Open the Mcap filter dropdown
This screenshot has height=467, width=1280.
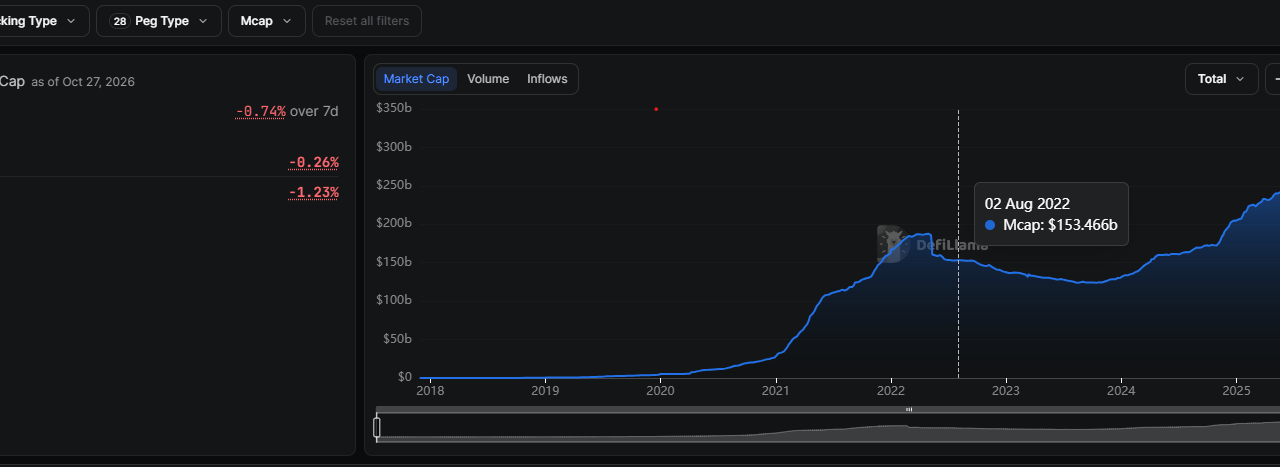[266, 21]
